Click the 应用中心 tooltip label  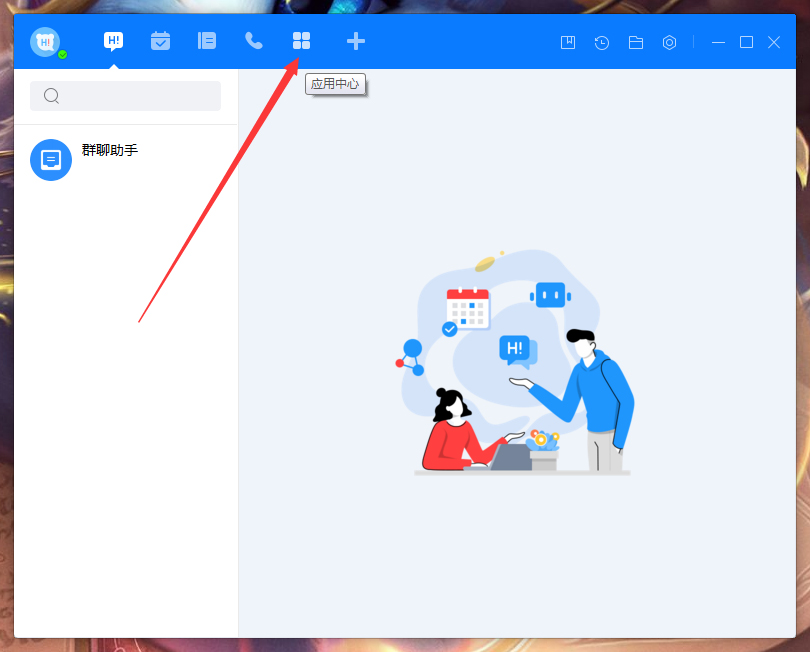click(336, 84)
